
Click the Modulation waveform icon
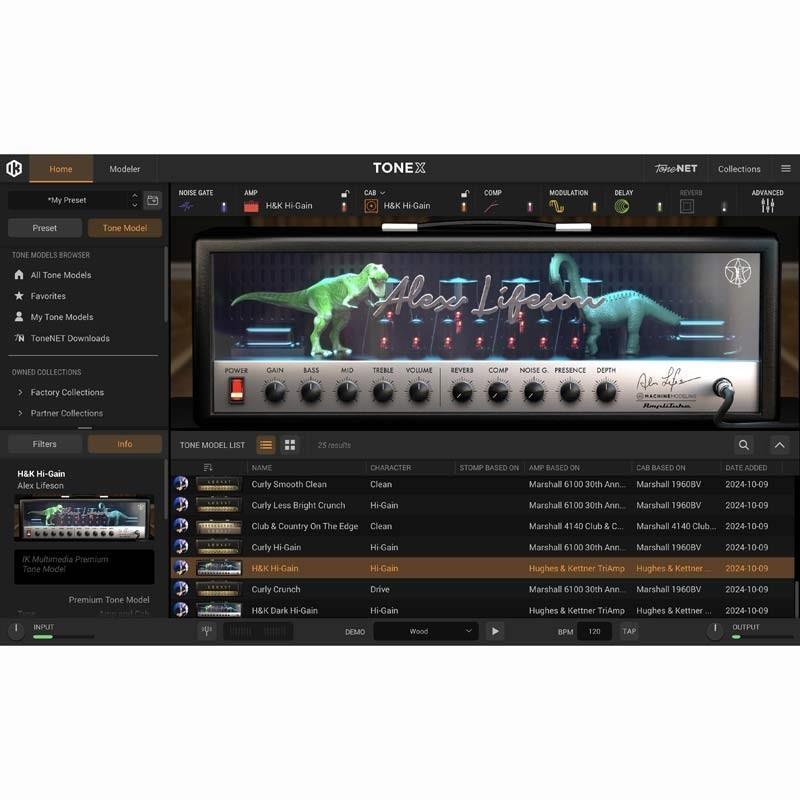557,206
